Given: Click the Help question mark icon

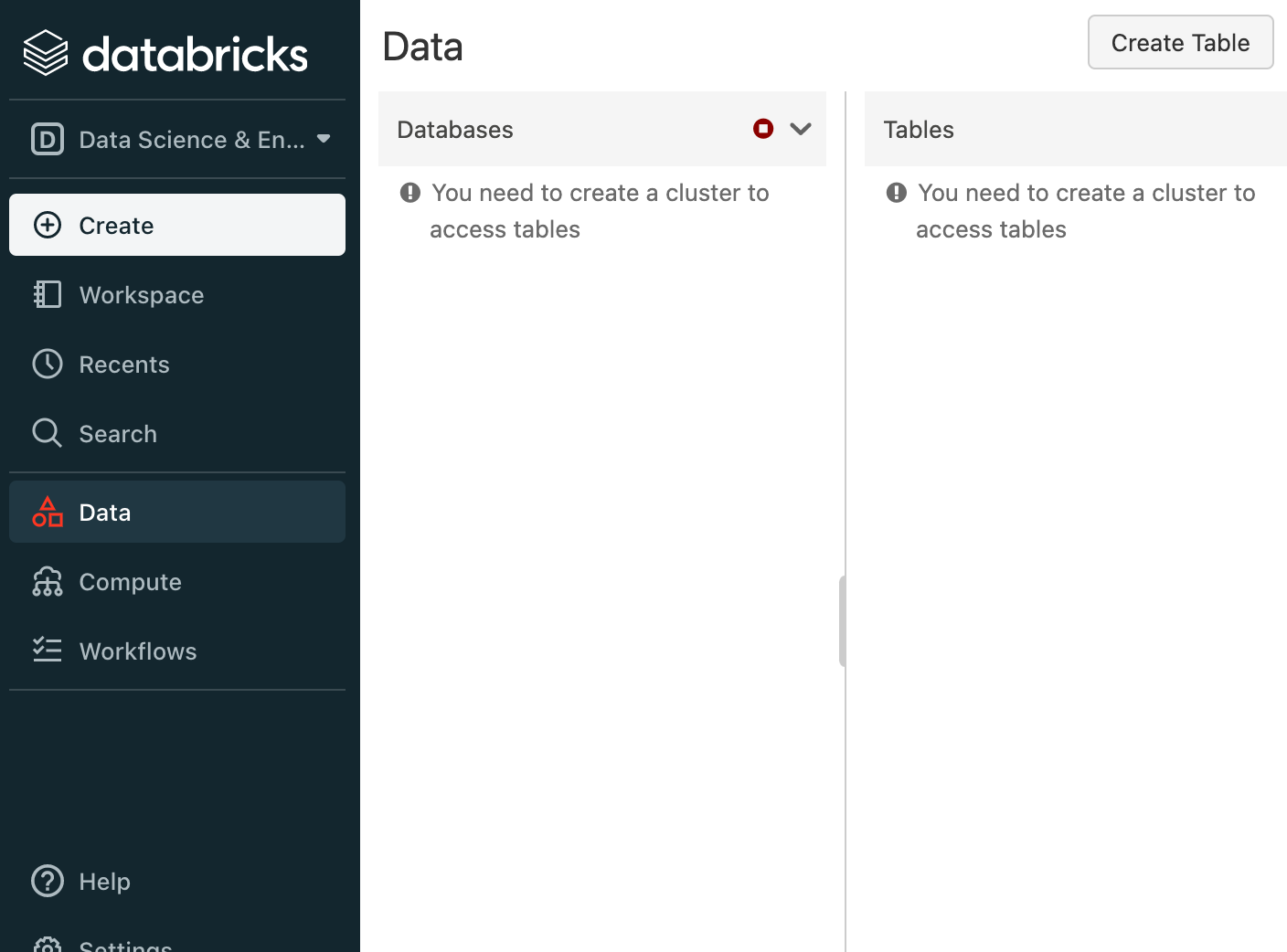Looking at the screenshot, I should click(48, 881).
